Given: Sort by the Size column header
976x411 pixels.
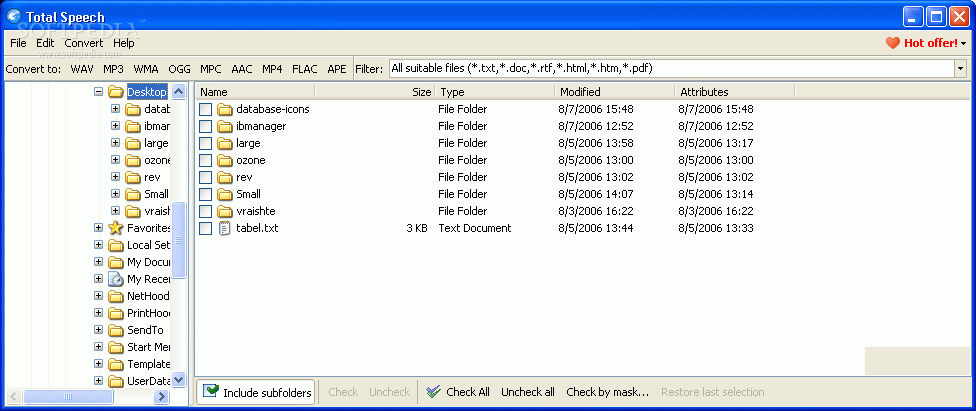Looking at the screenshot, I should coord(375,92).
